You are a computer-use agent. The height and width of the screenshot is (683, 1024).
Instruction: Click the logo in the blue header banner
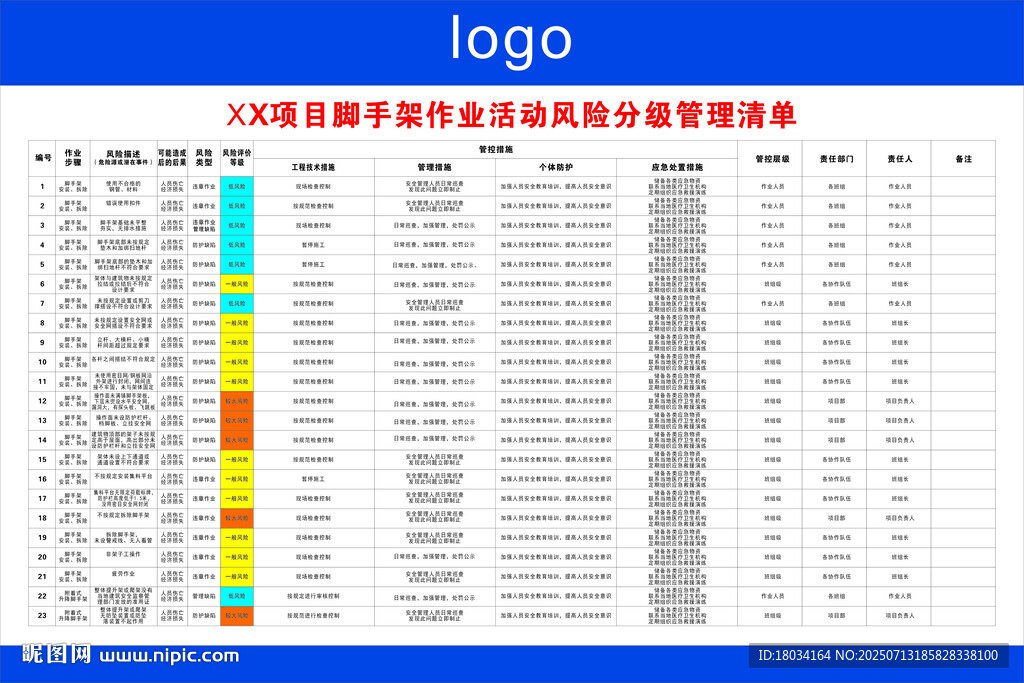tap(512, 37)
